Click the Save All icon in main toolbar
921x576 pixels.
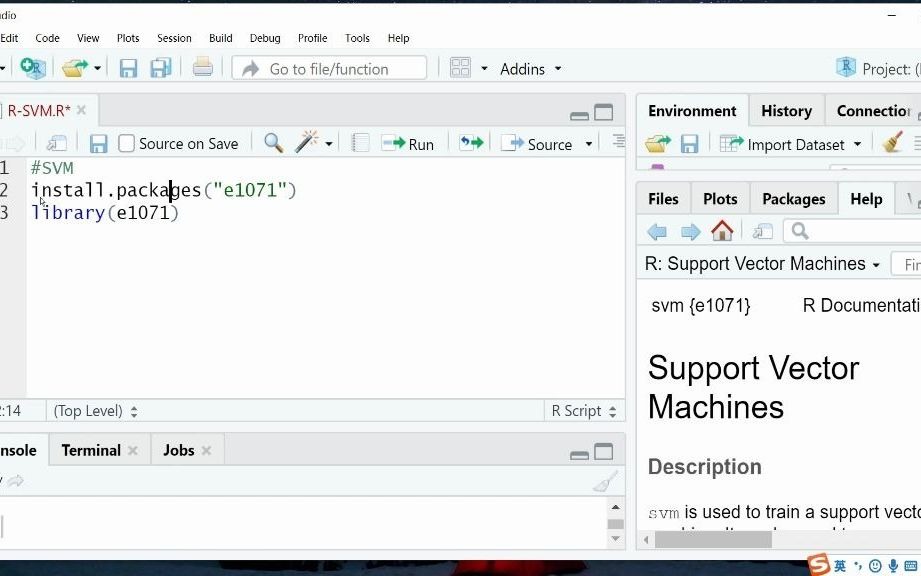(x=161, y=68)
